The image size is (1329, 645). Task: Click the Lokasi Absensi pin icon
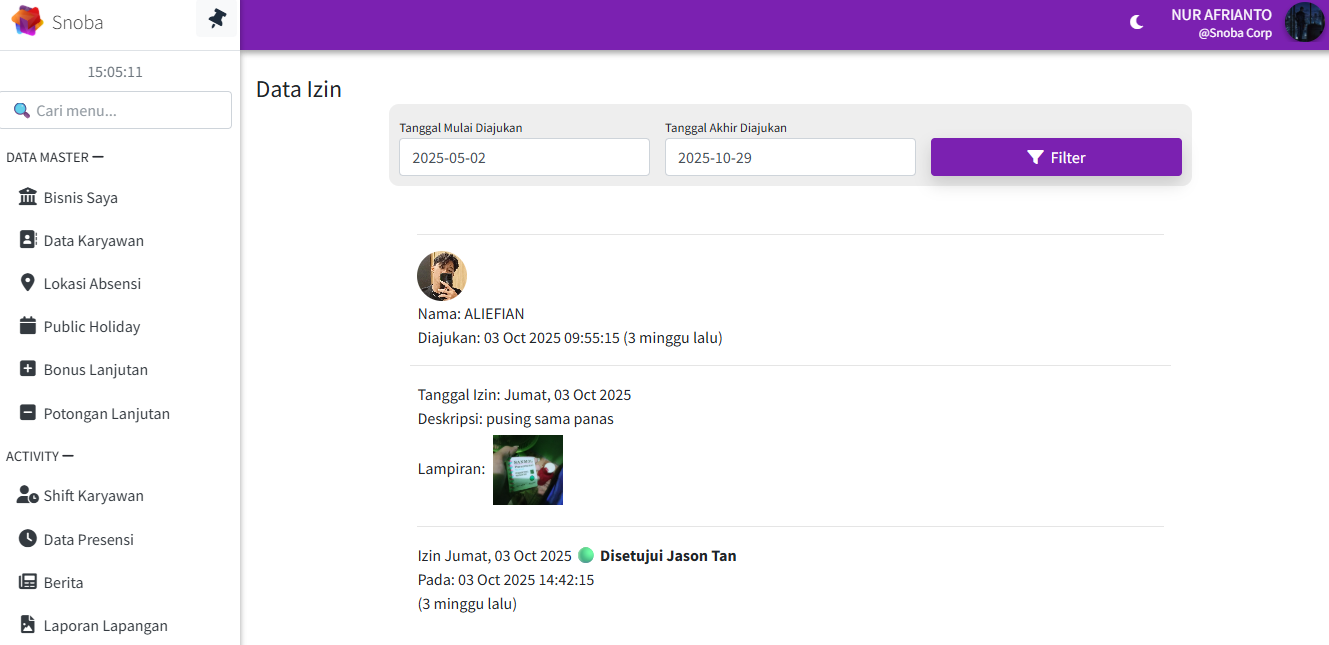click(28, 283)
